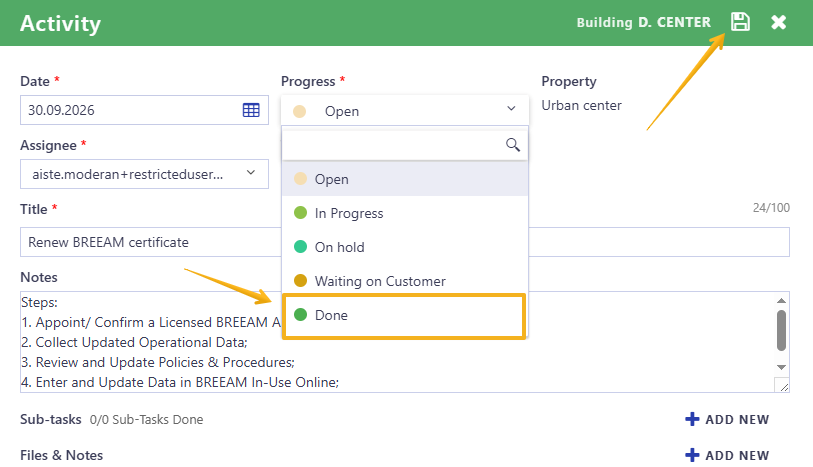813x467 pixels.
Task: Select the Done progress option
Action: 404,315
